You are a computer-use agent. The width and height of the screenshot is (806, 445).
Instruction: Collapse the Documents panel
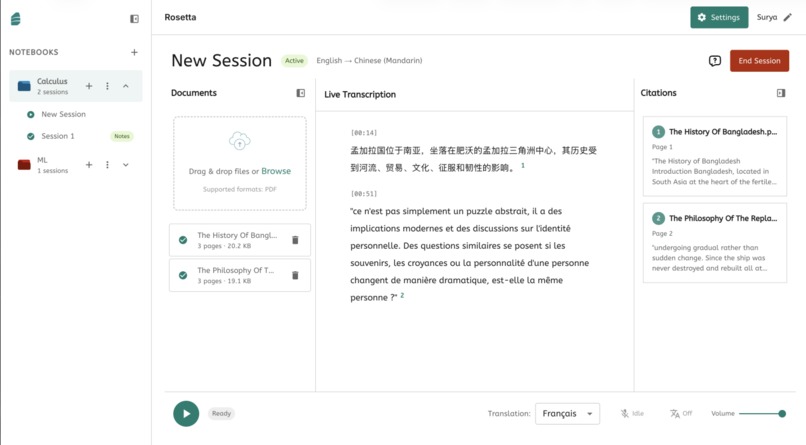(x=301, y=93)
